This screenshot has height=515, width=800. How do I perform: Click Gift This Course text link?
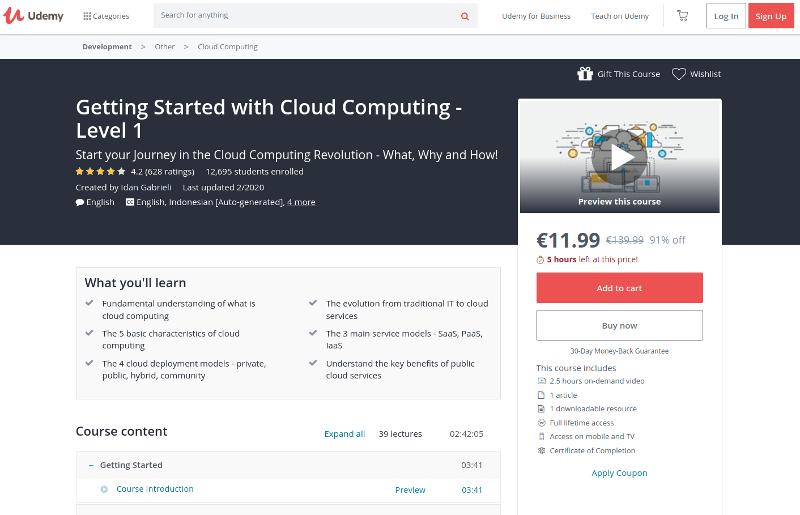(629, 74)
